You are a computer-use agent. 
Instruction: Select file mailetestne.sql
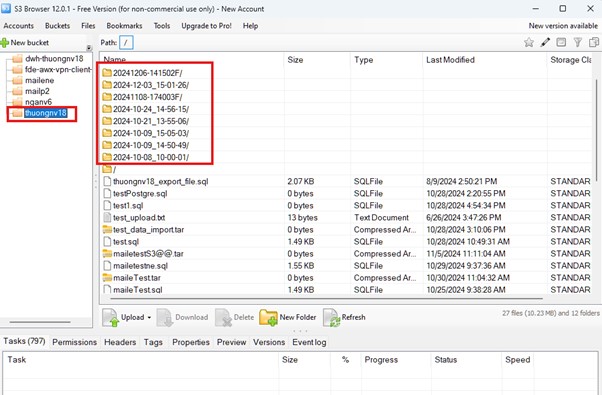(x=141, y=266)
